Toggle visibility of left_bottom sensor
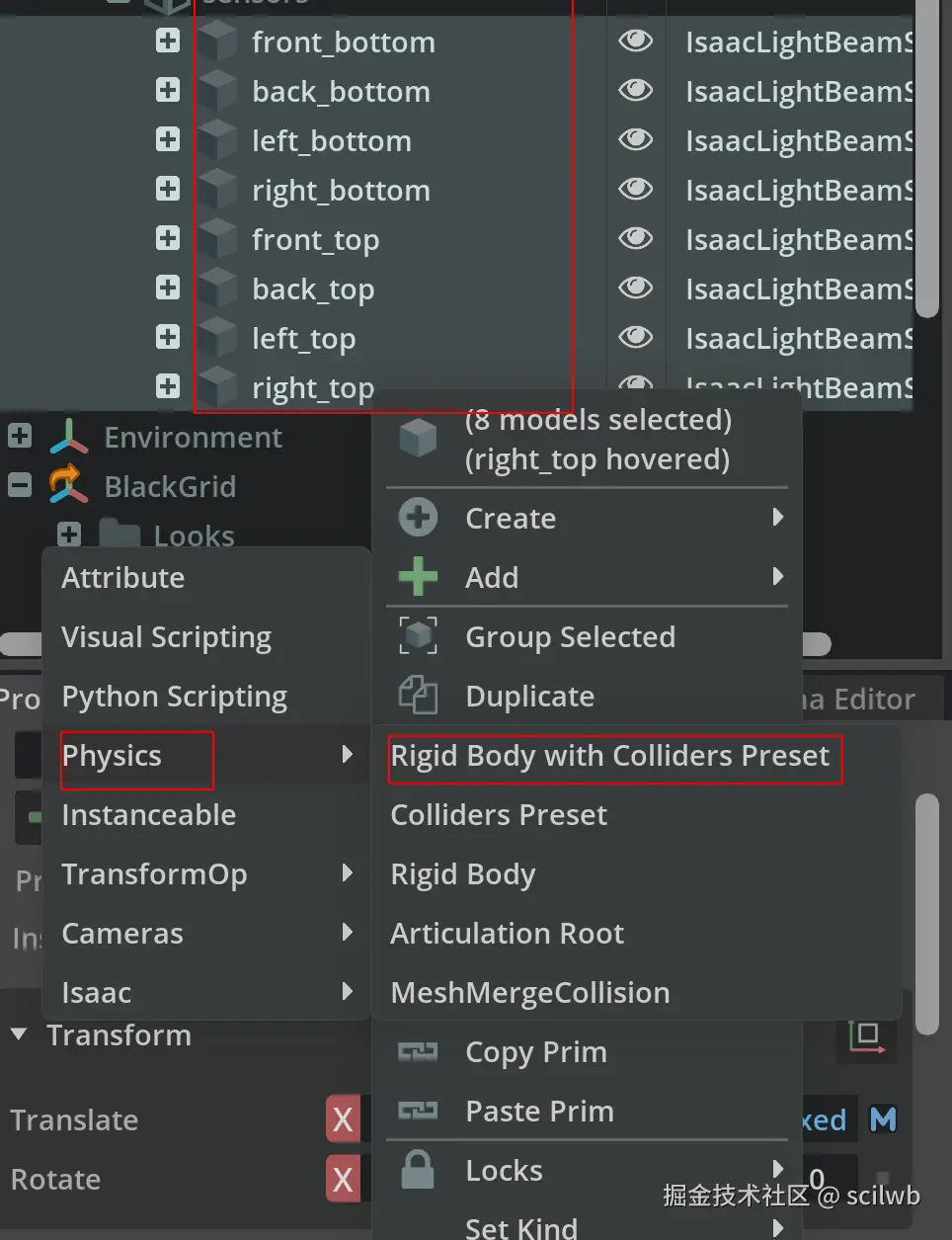 click(x=635, y=139)
